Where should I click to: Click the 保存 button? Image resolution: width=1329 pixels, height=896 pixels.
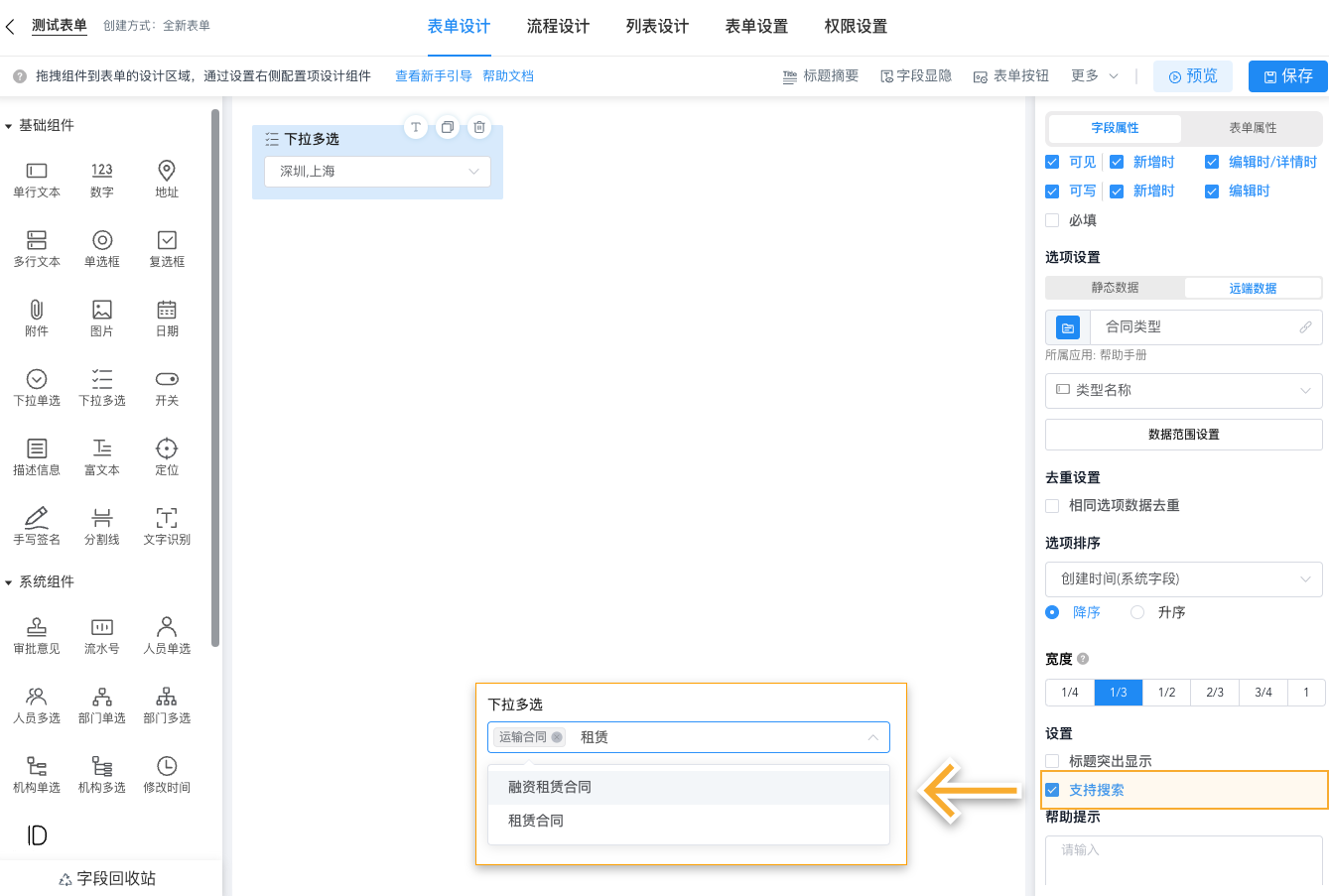coord(1287,74)
